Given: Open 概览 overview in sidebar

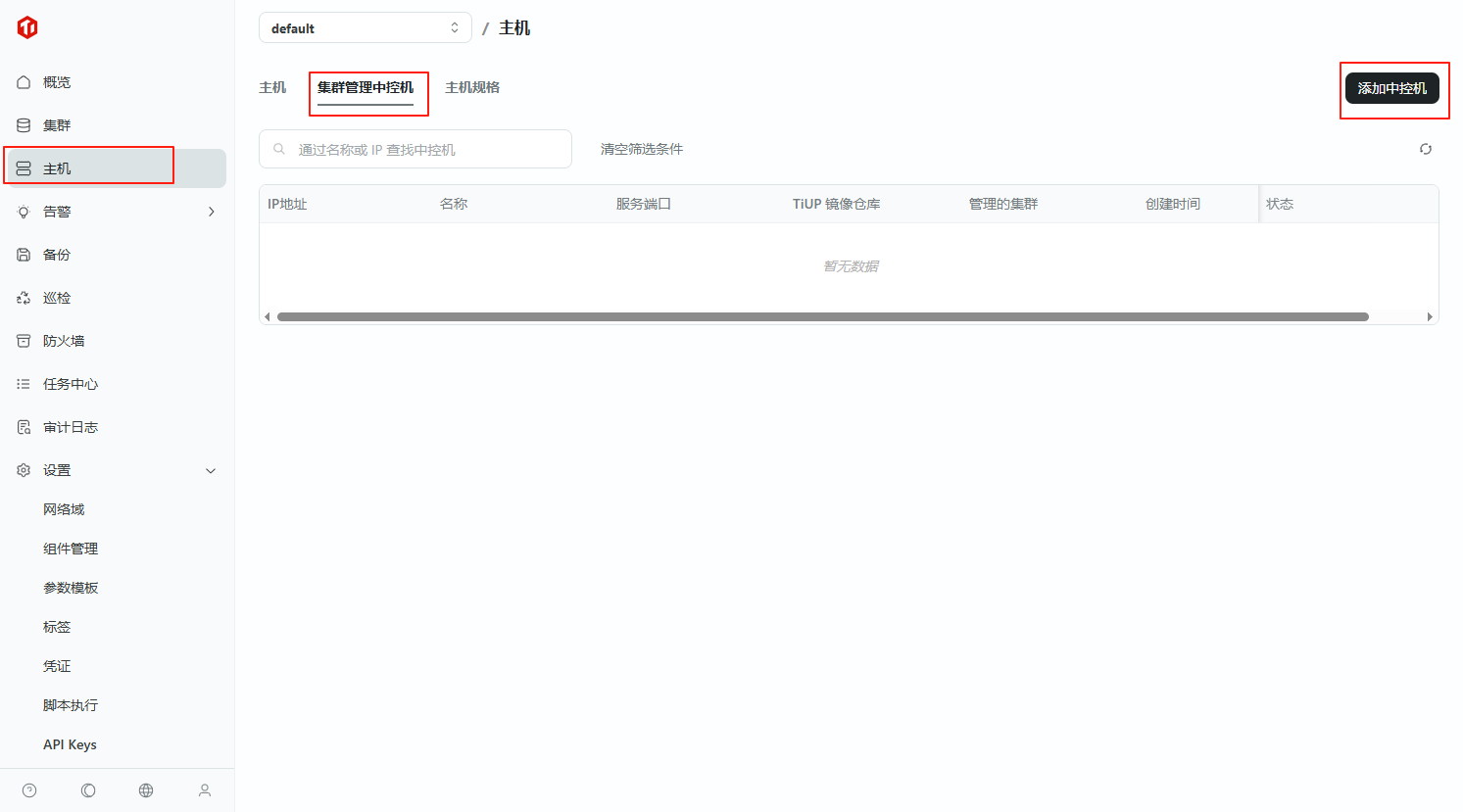Looking at the screenshot, I should [57, 82].
